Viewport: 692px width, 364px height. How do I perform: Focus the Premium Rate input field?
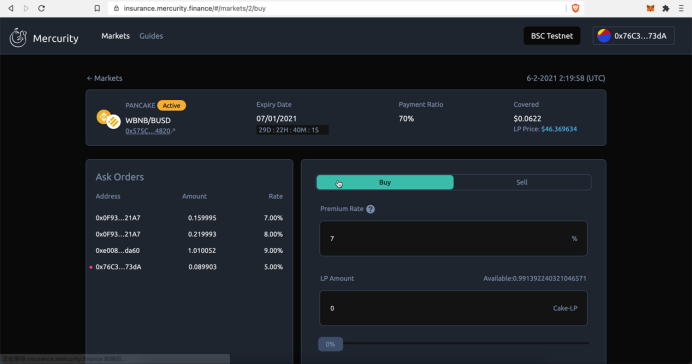[453, 238]
